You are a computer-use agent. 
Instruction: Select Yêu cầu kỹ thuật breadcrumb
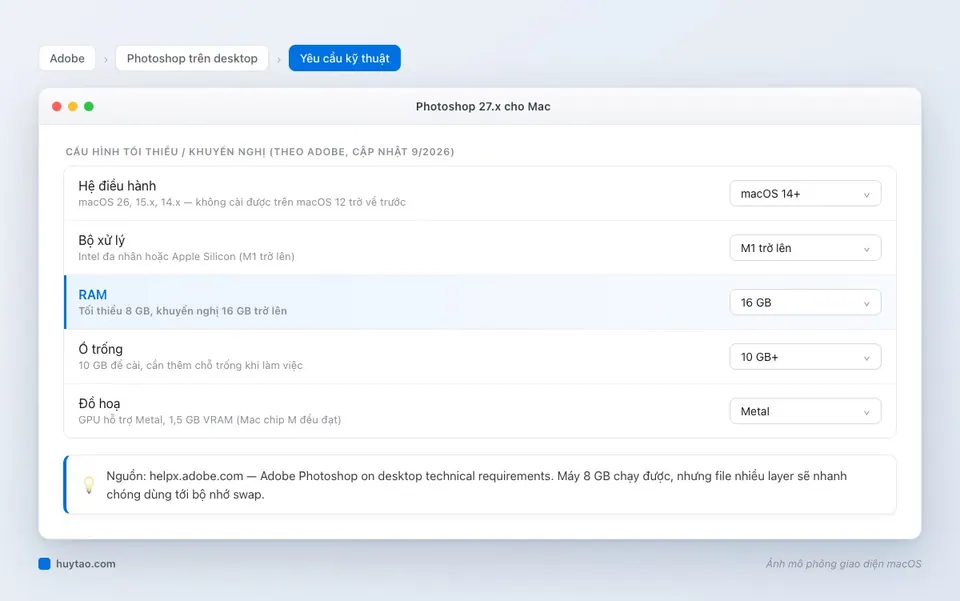click(345, 58)
